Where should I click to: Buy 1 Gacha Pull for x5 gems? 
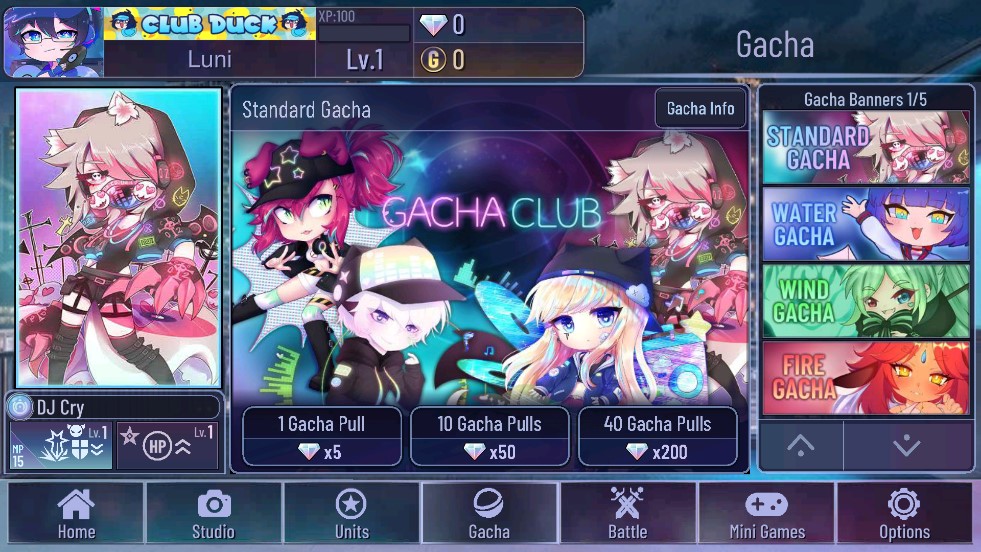click(322, 436)
